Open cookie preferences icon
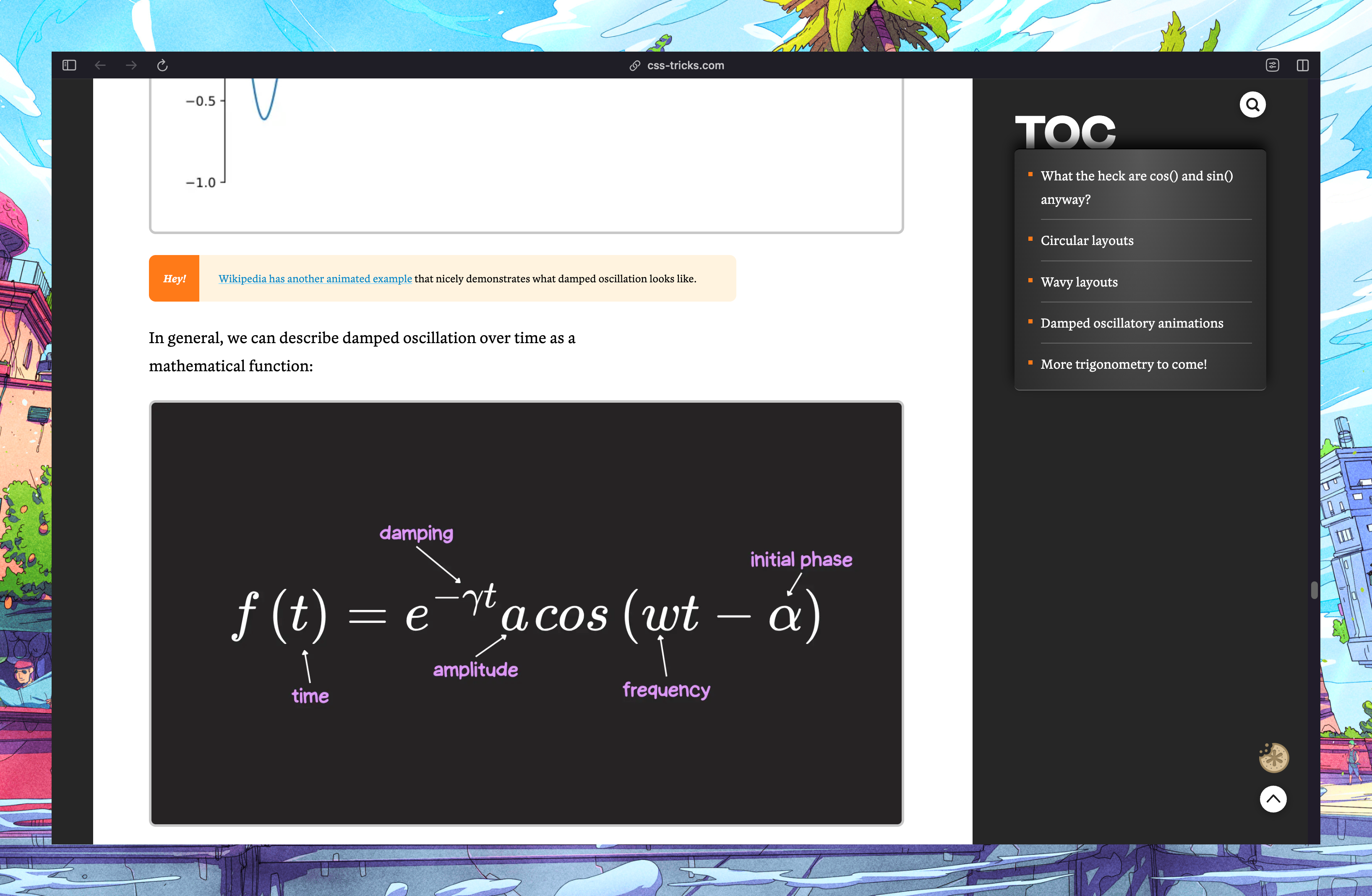Image resolution: width=1372 pixels, height=896 pixels. point(1273,758)
